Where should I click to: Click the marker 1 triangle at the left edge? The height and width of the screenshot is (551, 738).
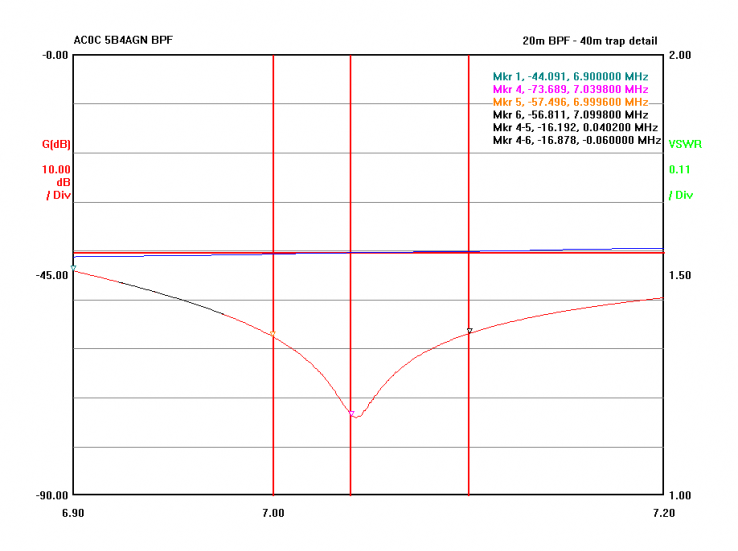pos(74,267)
